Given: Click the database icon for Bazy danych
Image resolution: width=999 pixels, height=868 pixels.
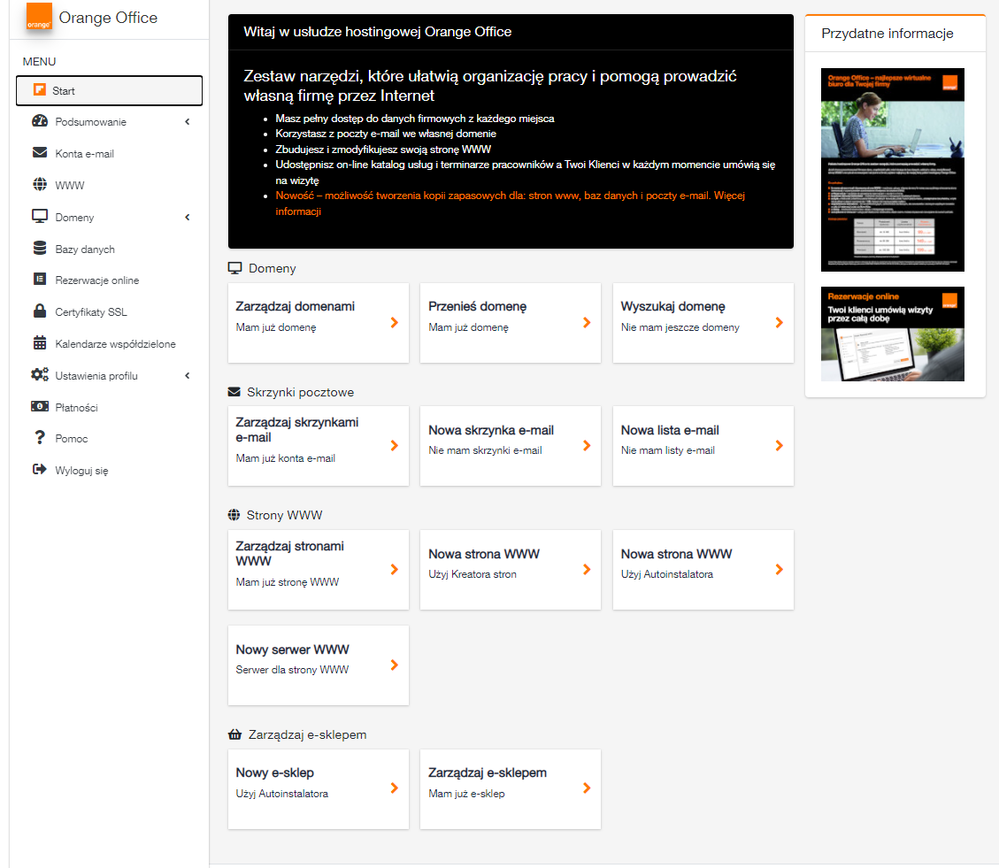Looking at the screenshot, I should [x=40, y=249].
